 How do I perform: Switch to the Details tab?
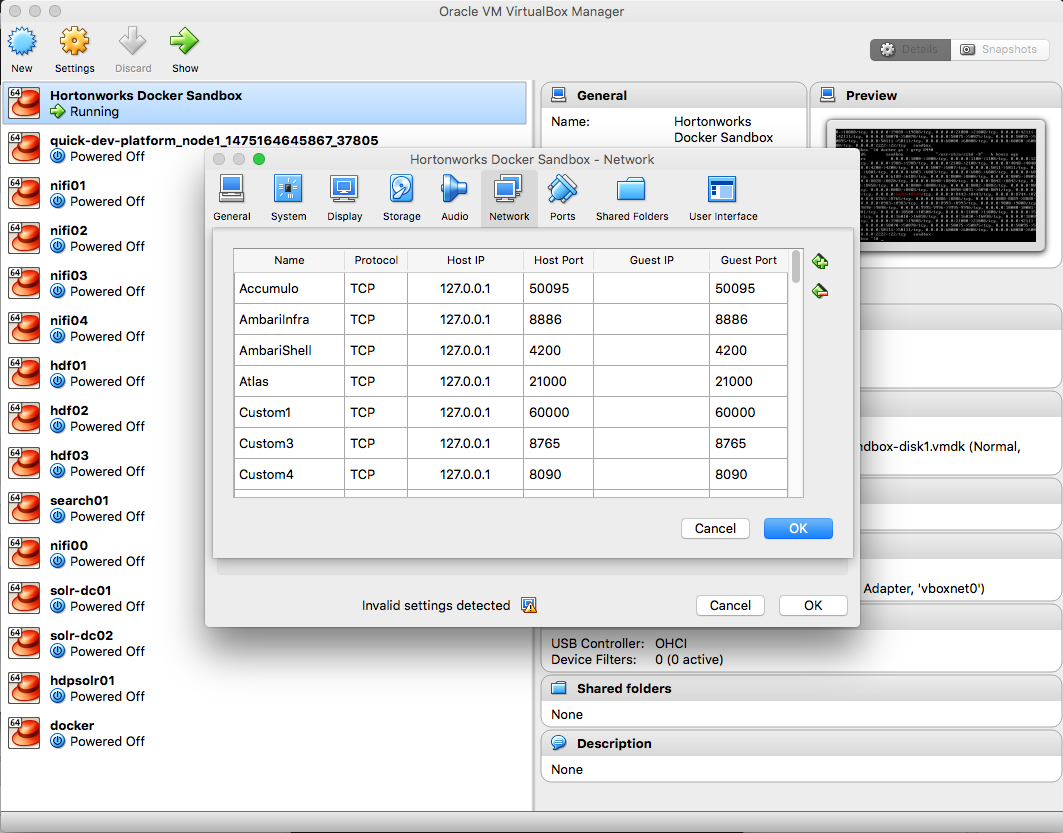coord(909,48)
